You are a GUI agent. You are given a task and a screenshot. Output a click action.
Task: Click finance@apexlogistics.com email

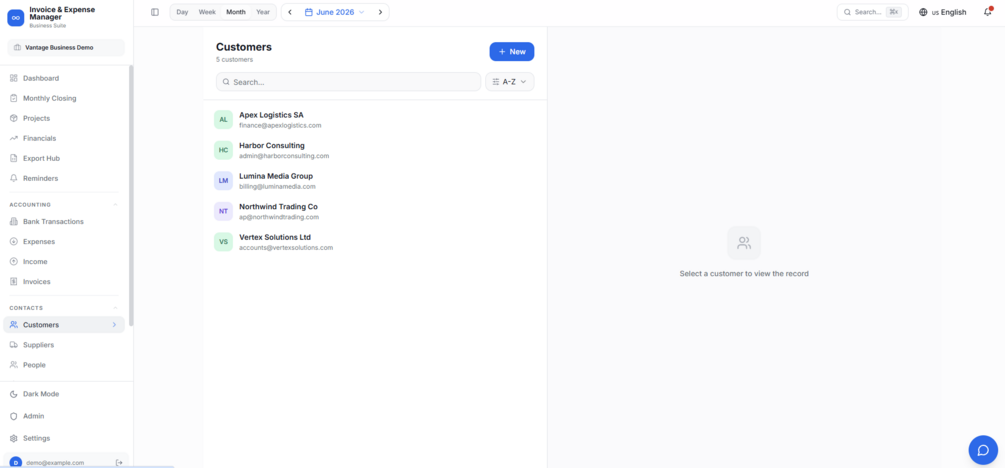(280, 126)
